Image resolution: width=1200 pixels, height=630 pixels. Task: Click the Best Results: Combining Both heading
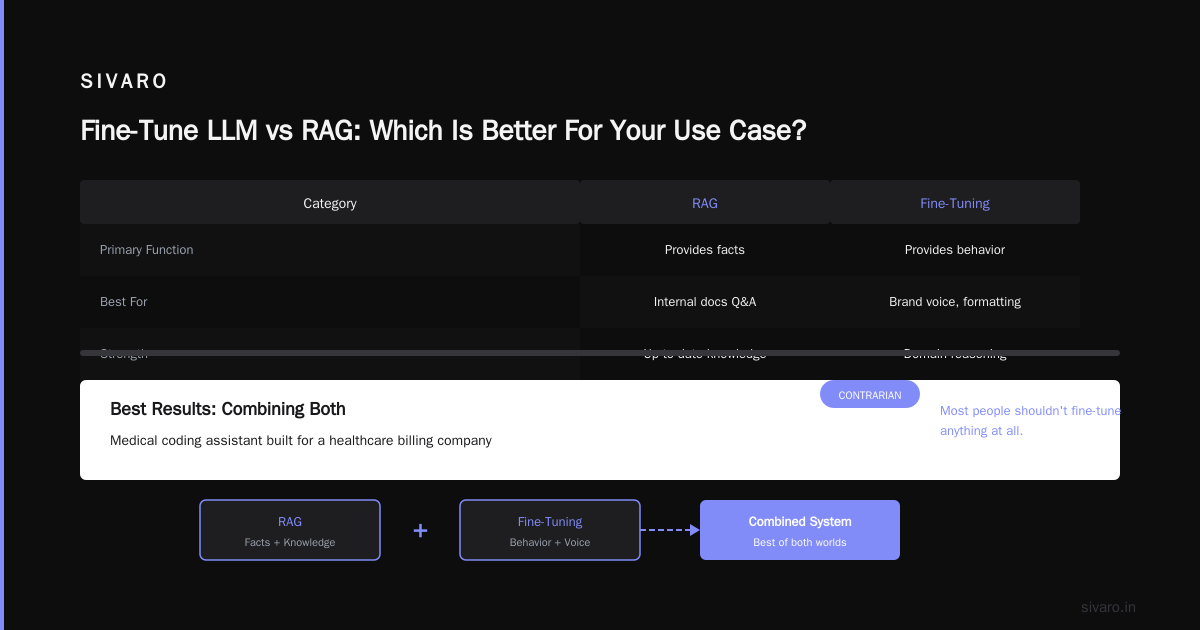click(x=228, y=409)
